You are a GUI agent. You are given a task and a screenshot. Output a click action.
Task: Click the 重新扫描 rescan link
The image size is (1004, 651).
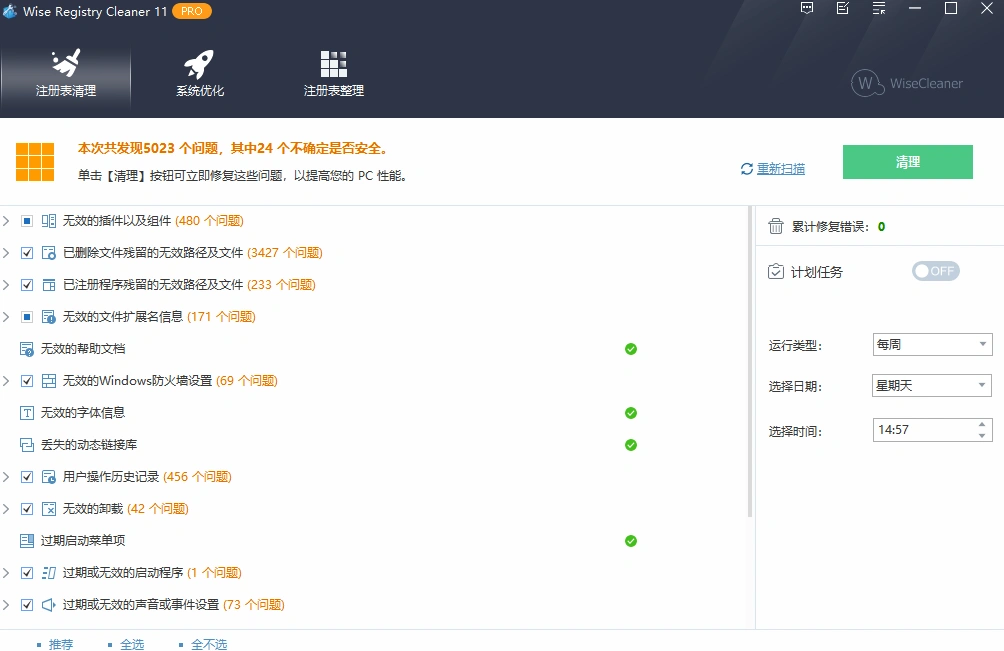pos(781,168)
